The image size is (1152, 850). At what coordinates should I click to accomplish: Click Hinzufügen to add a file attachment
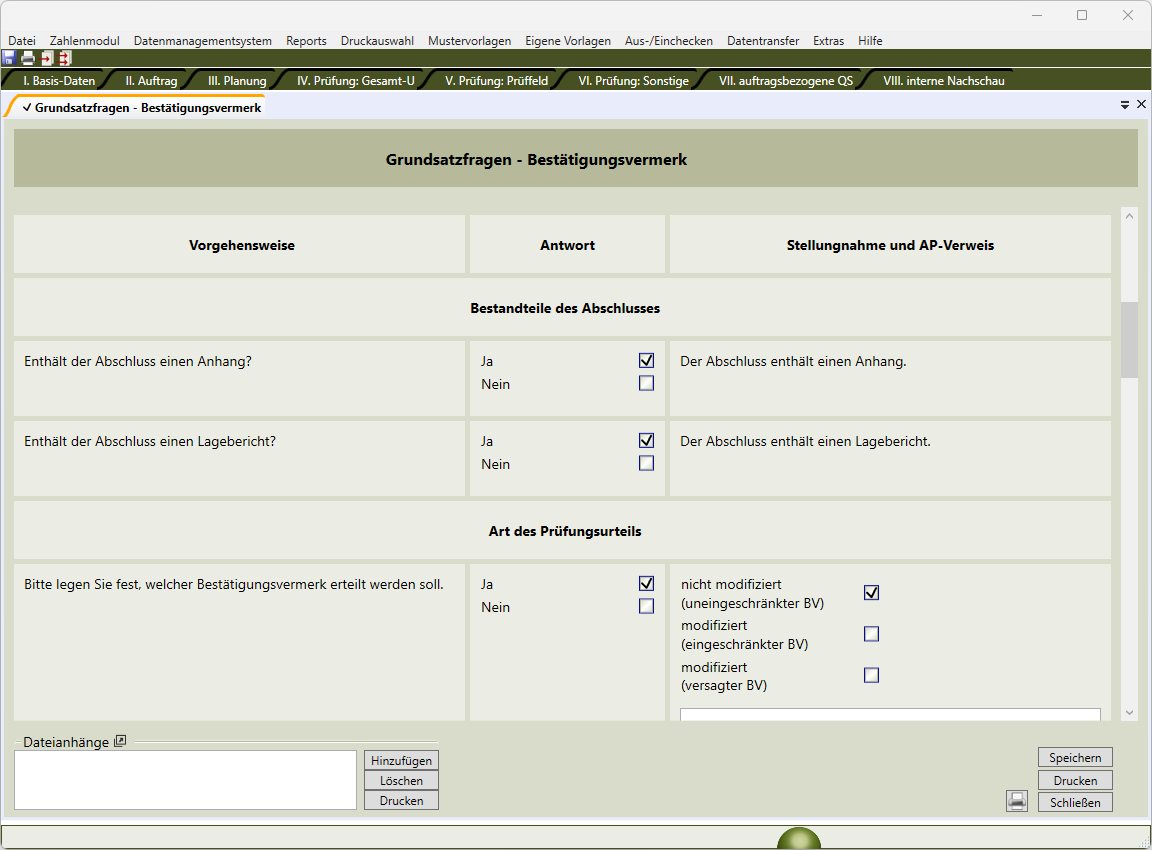click(401, 761)
